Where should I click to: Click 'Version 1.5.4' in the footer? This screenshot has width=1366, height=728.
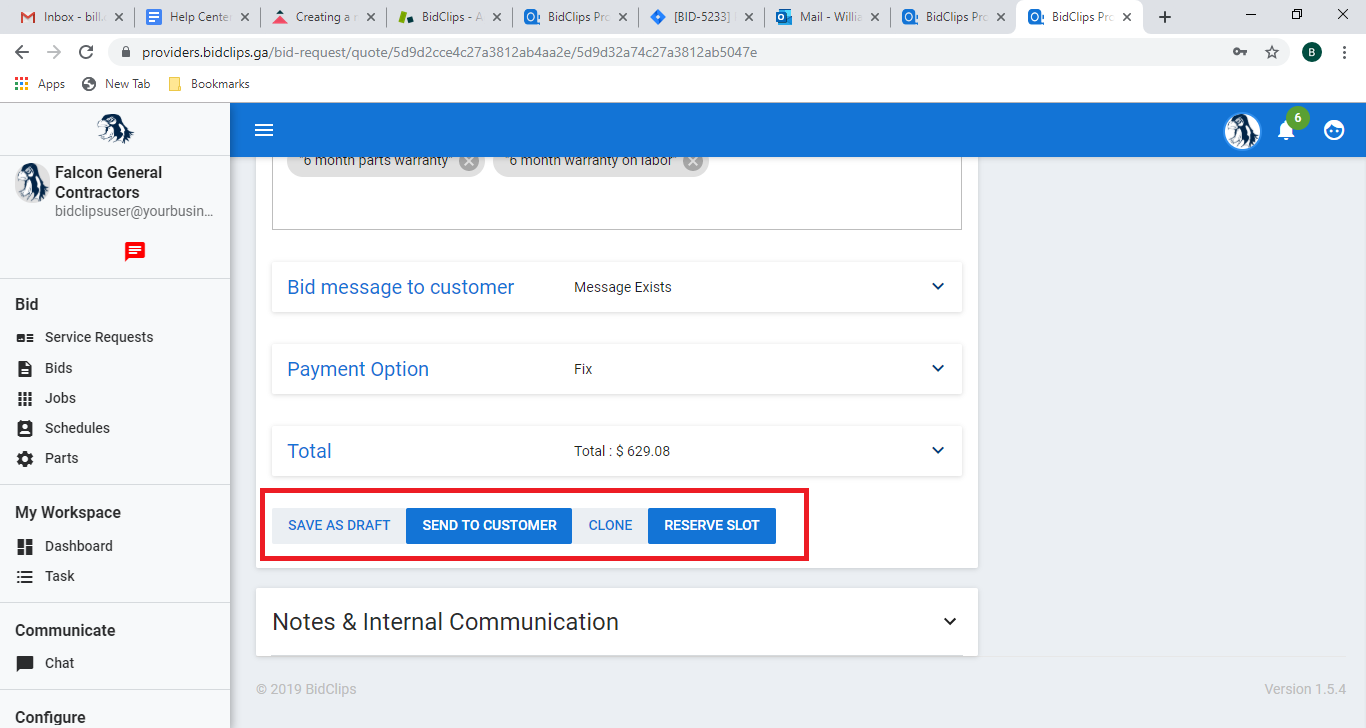click(x=1305, y=689)
